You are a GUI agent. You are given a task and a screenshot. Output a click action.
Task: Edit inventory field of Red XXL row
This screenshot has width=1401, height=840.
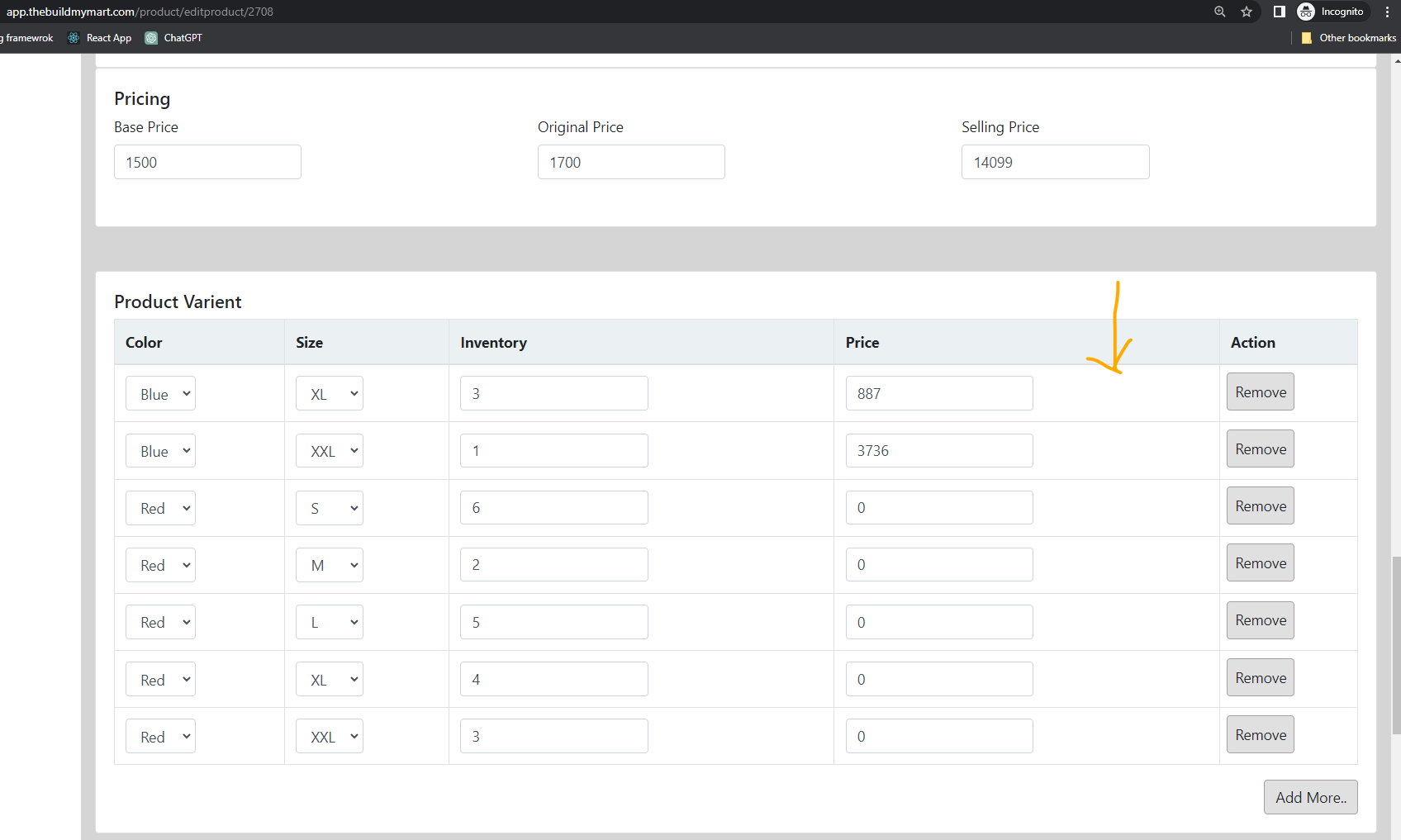pyautogui.click(x=554, y=736)
